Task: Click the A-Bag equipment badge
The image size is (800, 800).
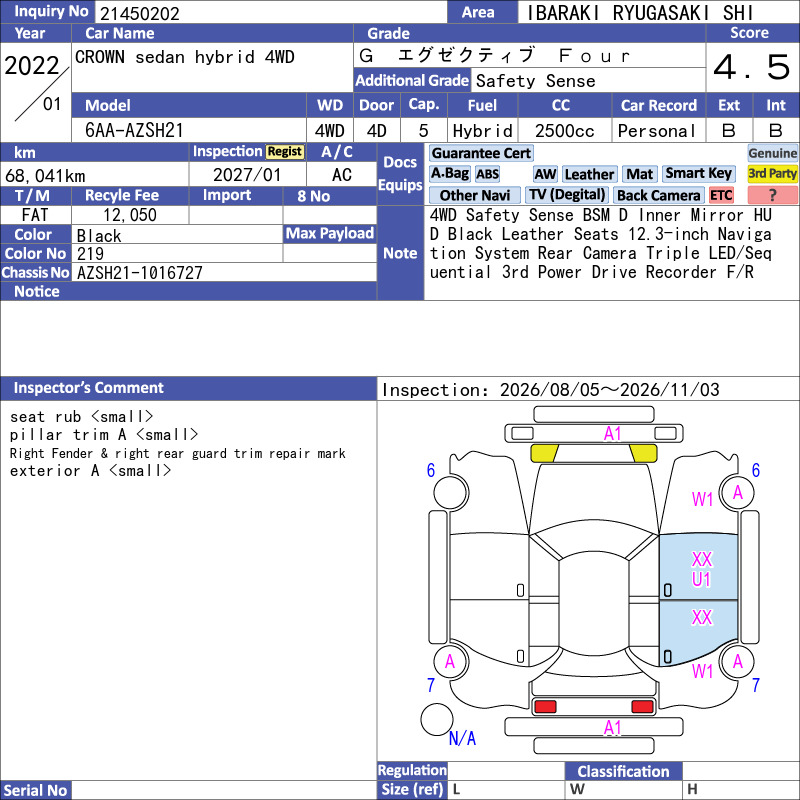Action: 449,174
